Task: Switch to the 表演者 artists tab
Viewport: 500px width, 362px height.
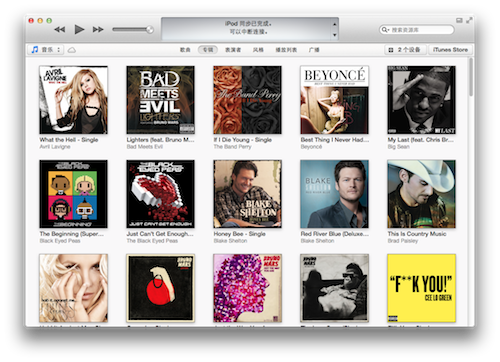Action: pyautogui.click(x=233, y=50)
